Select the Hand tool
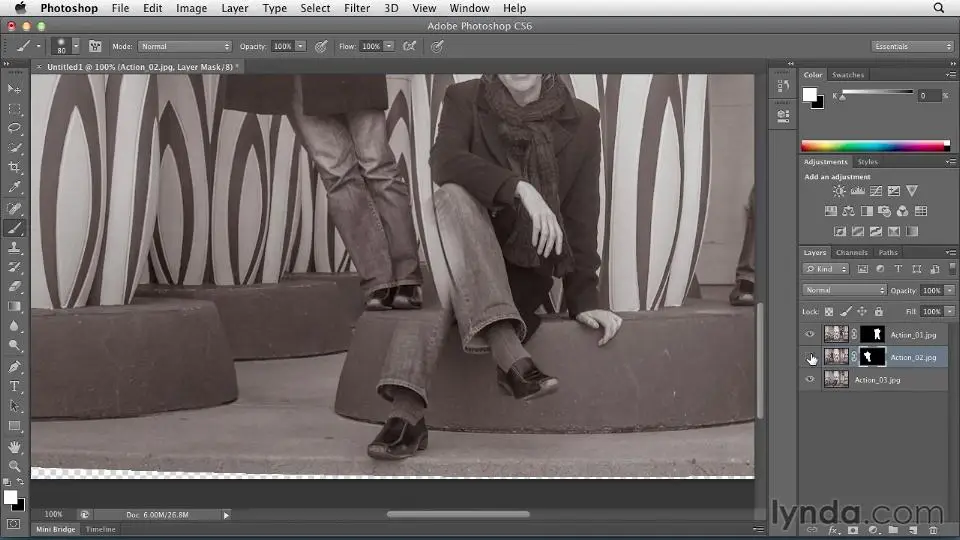The image size is (960, 540). 15,446
